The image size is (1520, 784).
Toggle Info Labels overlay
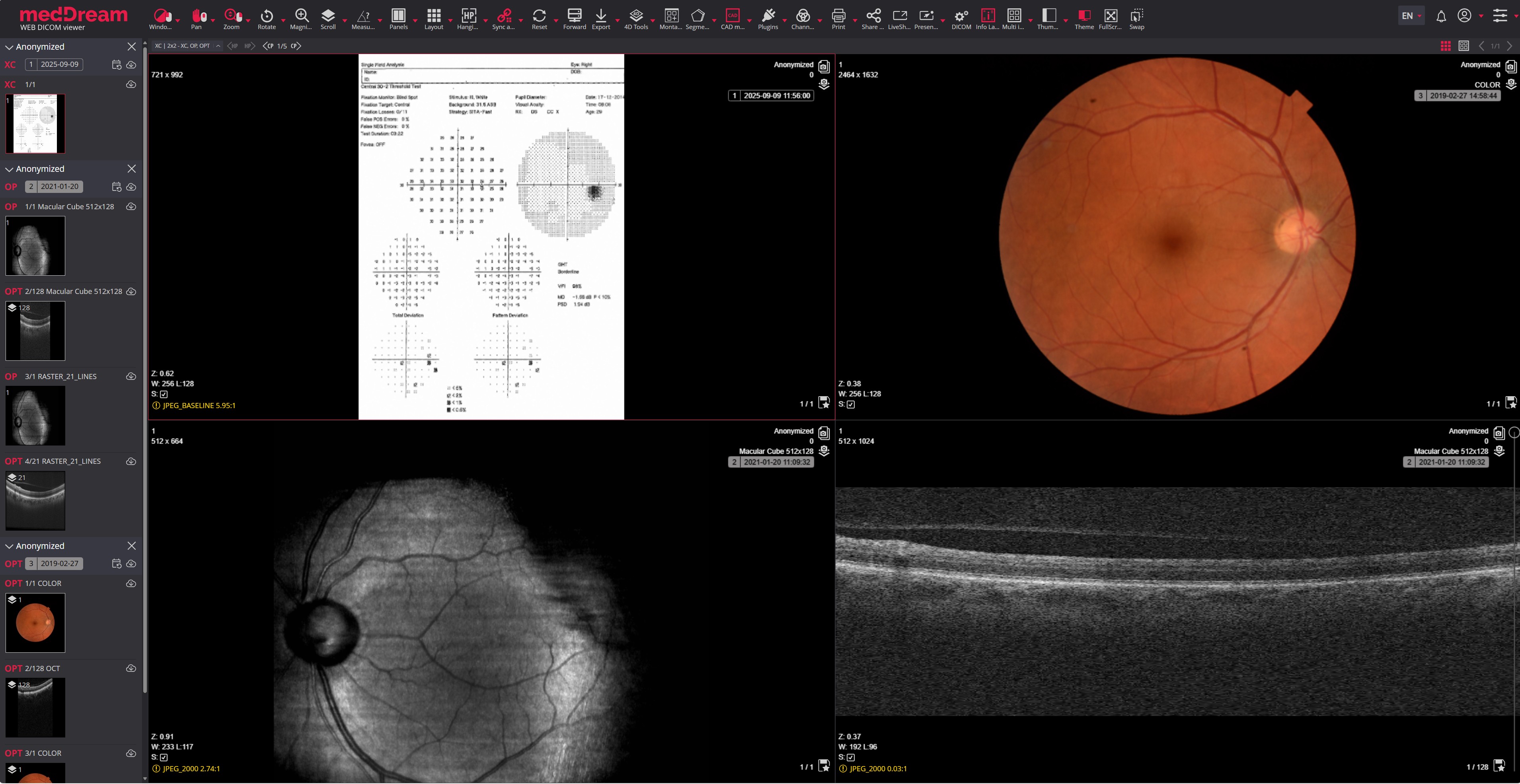click(x=987, y=19)
